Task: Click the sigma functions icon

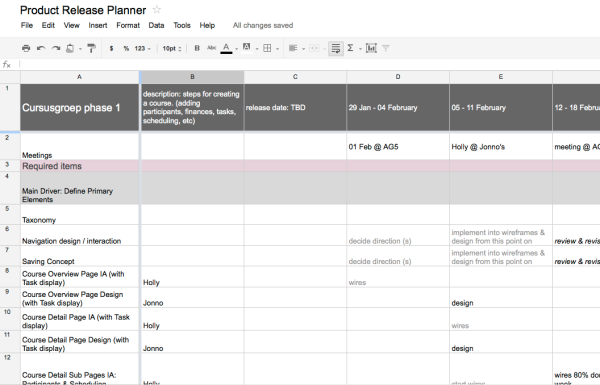Action: 350,48
